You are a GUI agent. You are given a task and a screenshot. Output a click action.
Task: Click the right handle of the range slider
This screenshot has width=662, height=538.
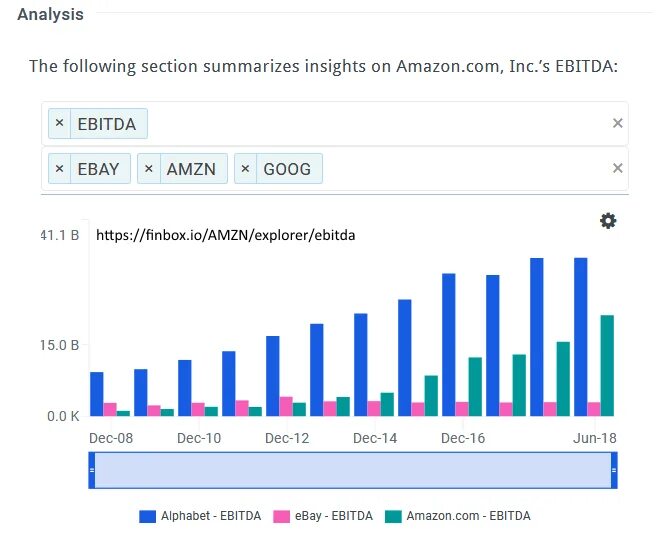[614, 470]
